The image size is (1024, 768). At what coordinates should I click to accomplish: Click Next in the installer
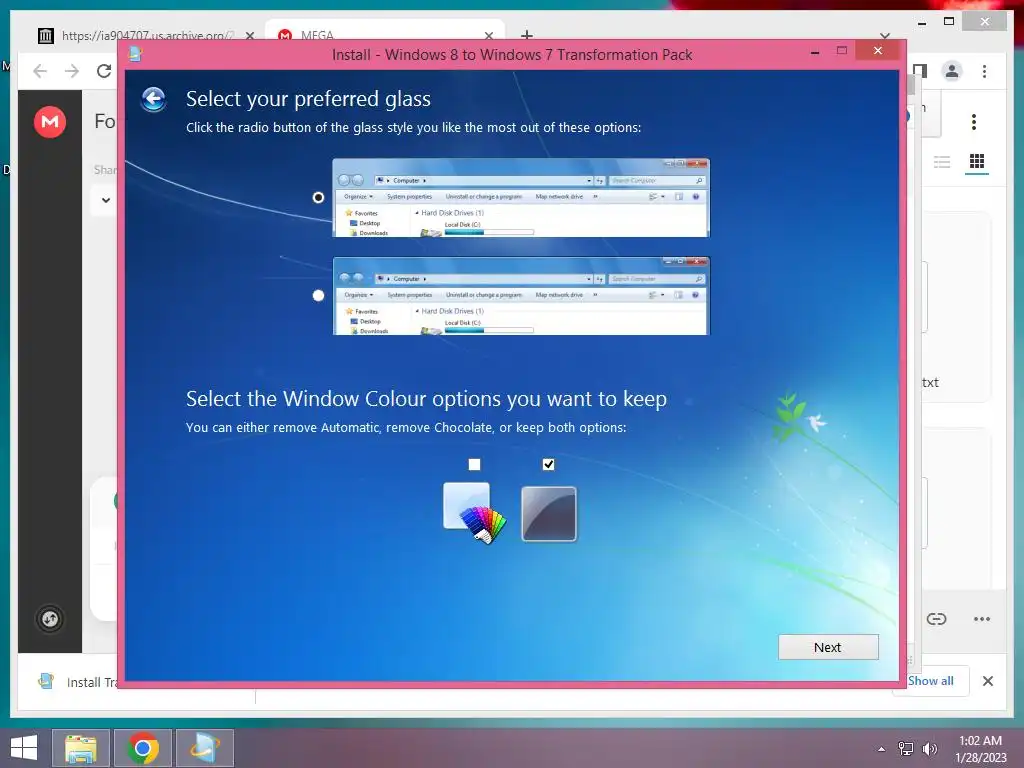pos(827,647)
